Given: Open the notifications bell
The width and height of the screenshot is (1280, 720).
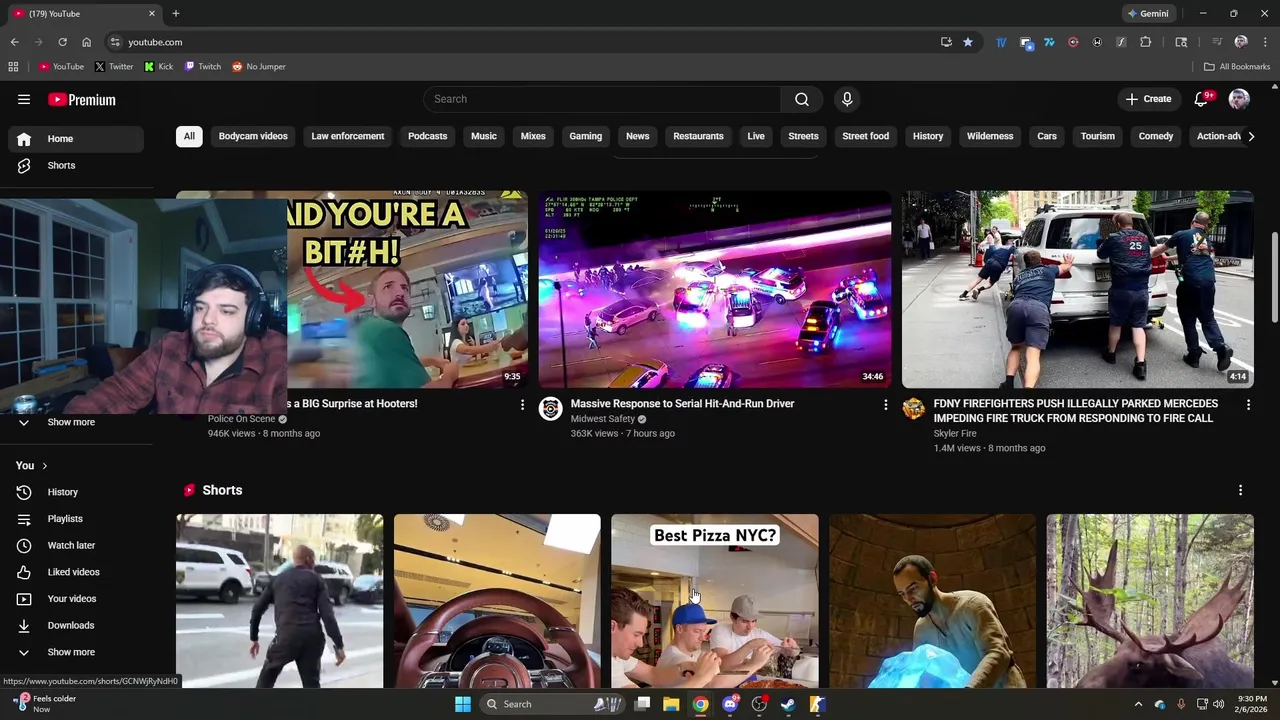Looking at the screenshot, I should pyautogui.click(x=1203, y=99).
